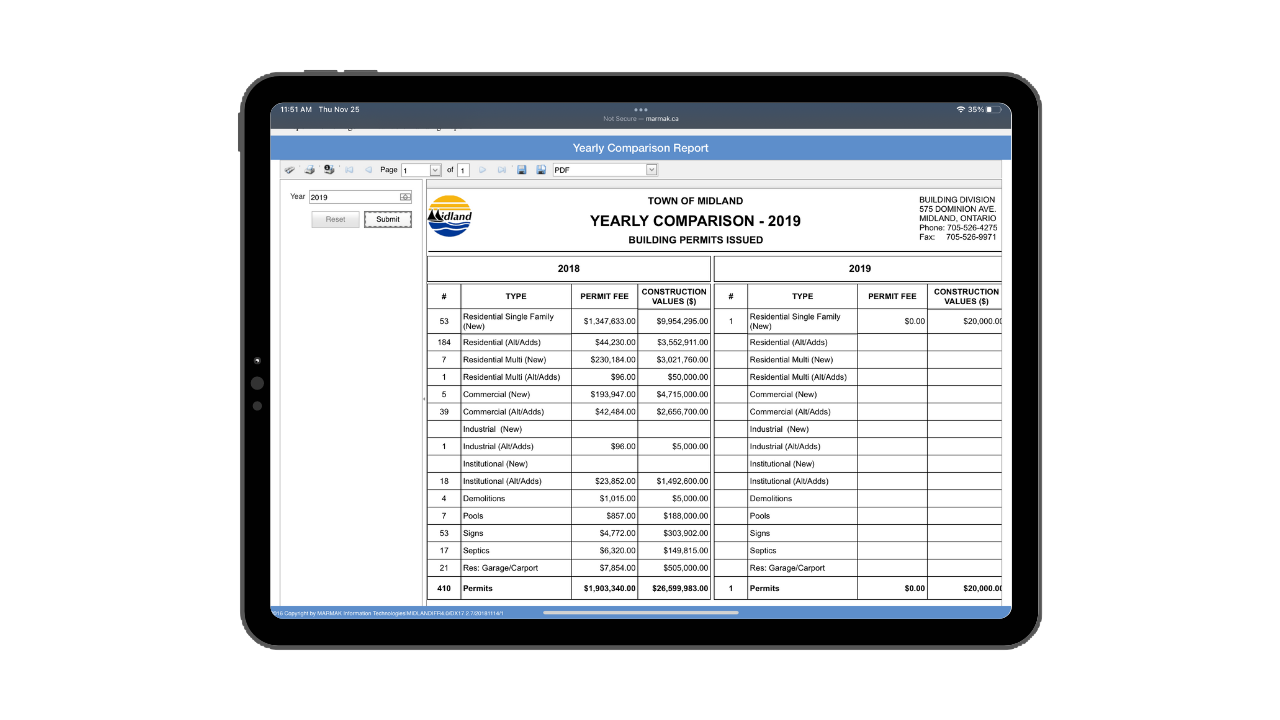Go to first page of report
1280x720 pixels.
click(349, 170)
